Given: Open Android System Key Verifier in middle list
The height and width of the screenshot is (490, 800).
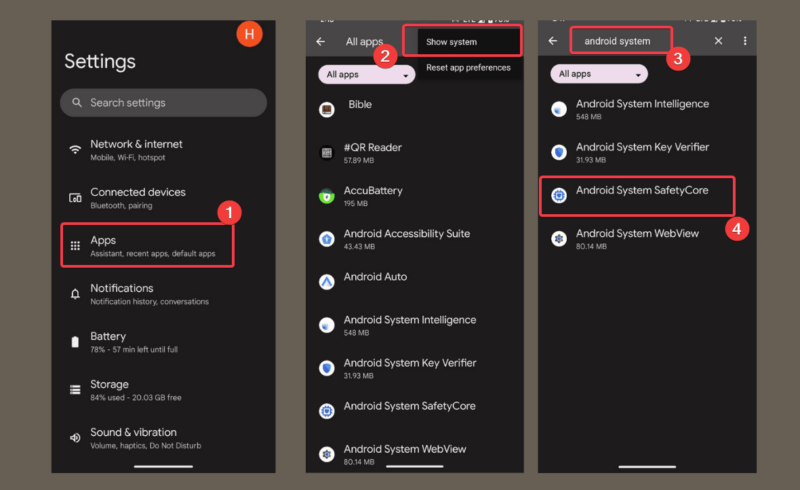Looking at the screenshot, I should [414, 368].
